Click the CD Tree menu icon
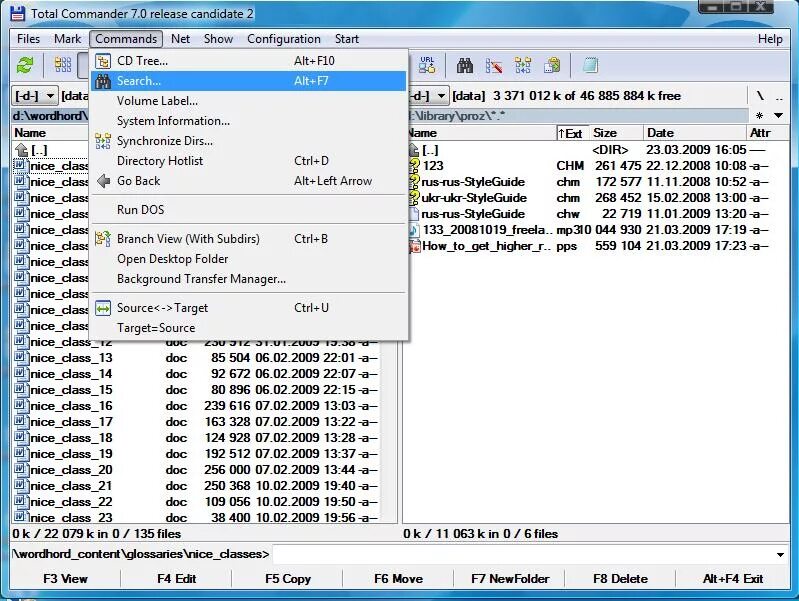The image size is (799, 601). (x=103, y=61)
